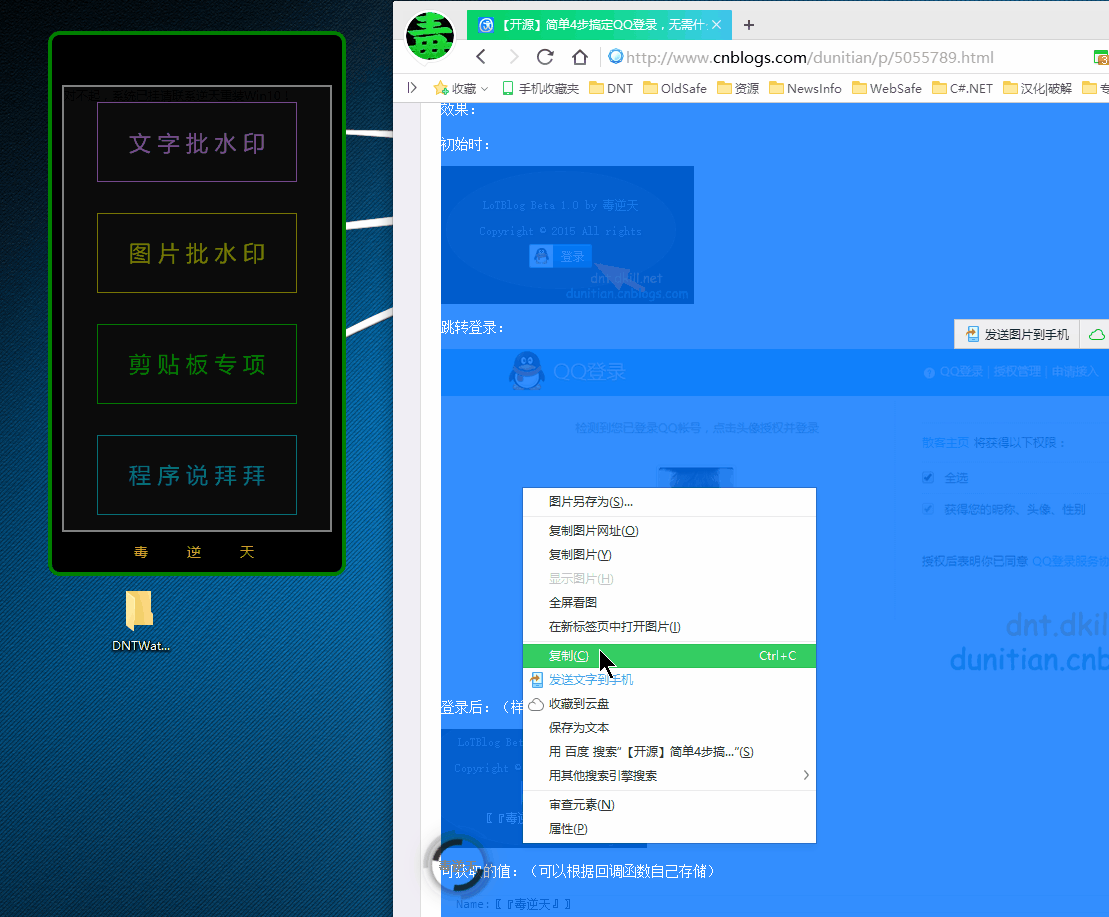
Task: Choose 复制图片网址(O) in context menu
Action: (x=669, y=531)
